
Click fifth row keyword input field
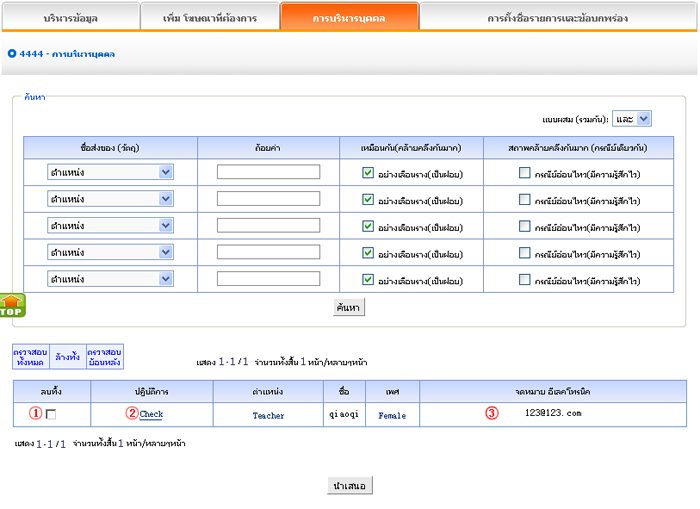268,279
